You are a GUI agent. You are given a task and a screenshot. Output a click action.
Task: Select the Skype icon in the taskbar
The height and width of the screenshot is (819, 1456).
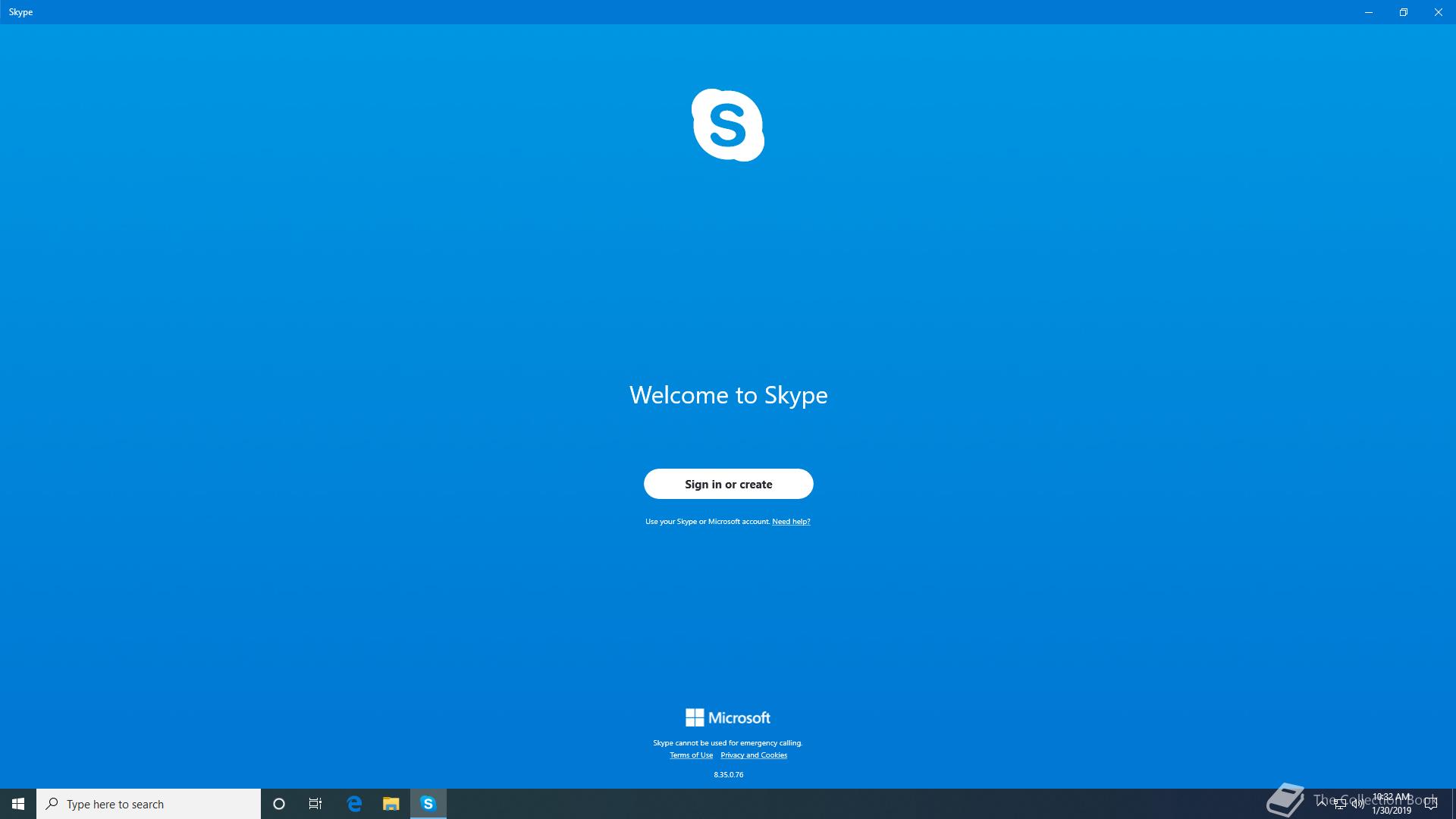click(428, 804)
